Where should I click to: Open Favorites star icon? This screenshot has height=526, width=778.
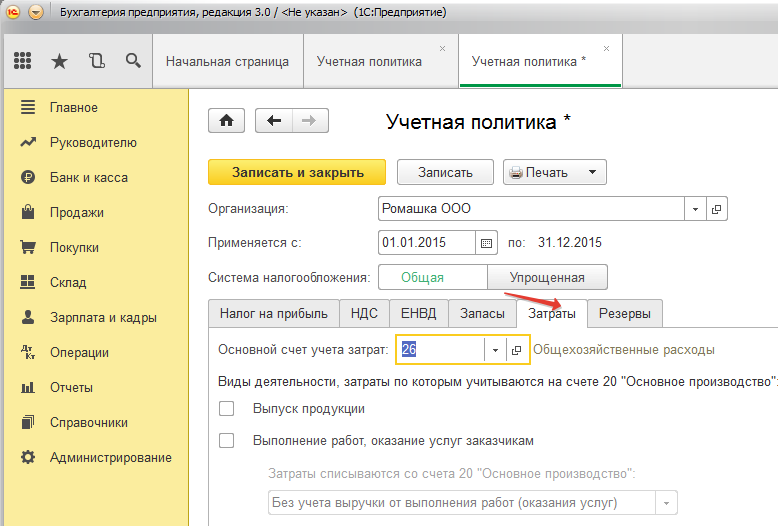point(59,61)
